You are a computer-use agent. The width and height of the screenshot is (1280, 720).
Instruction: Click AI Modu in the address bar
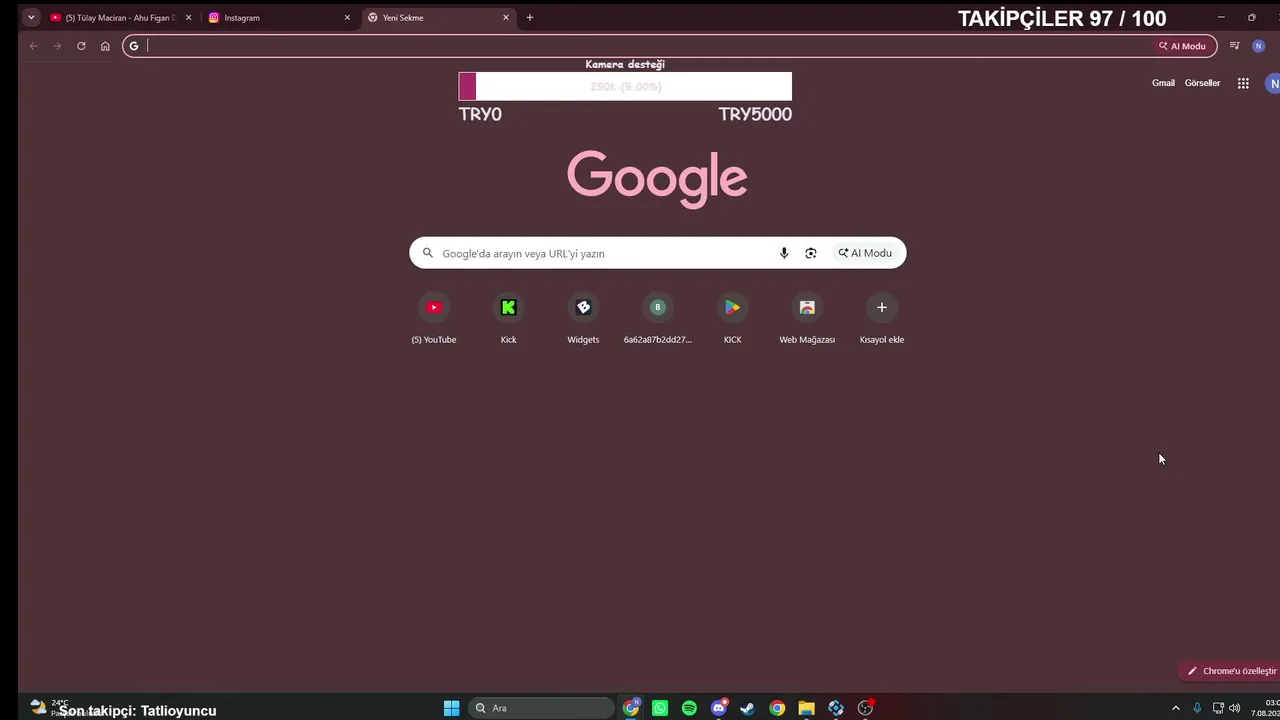click(x=1182, y=46)
